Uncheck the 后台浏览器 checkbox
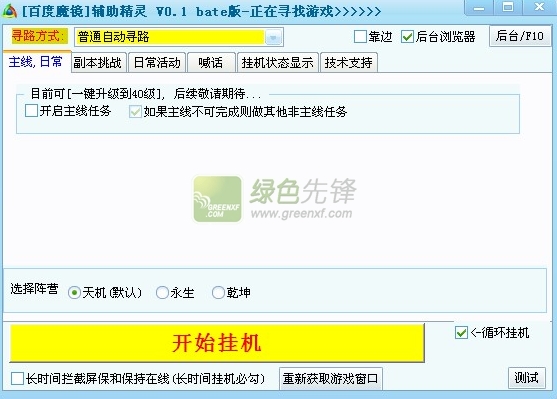This screenshot has height=399, width=557. 407,36
